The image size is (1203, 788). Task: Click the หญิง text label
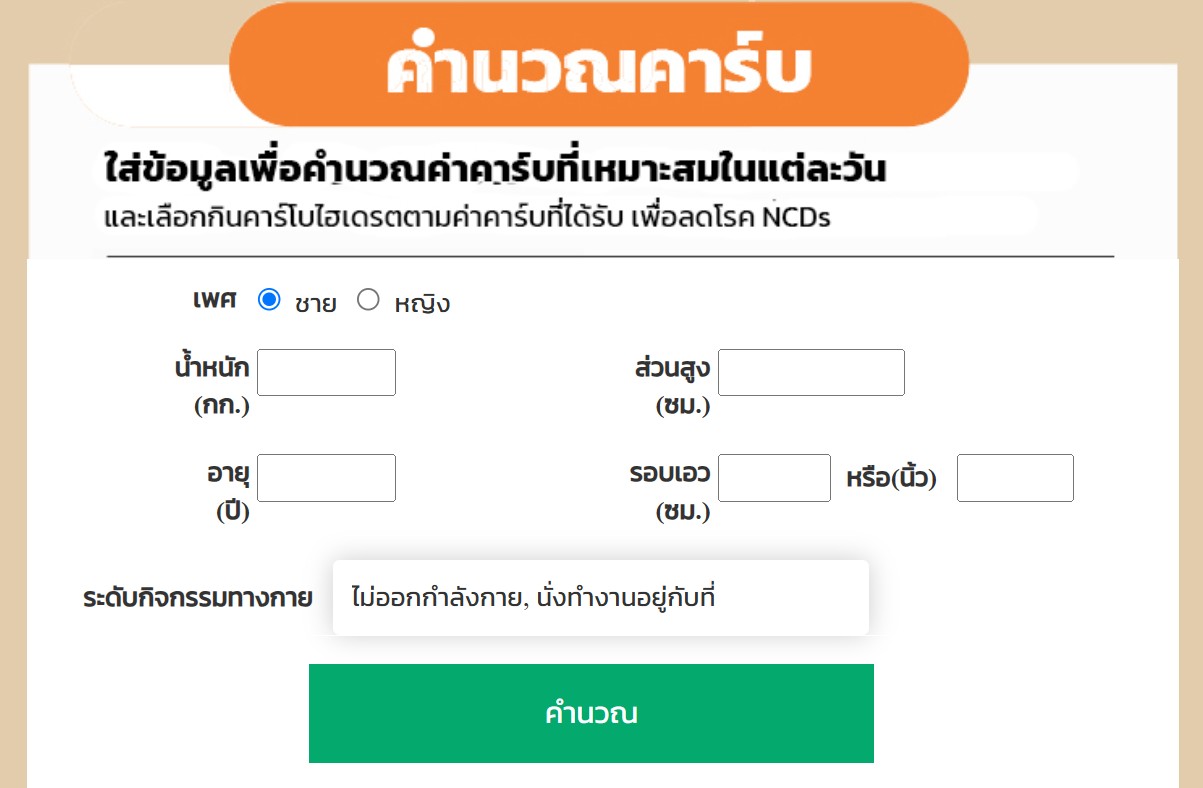(x=422, y=303)
